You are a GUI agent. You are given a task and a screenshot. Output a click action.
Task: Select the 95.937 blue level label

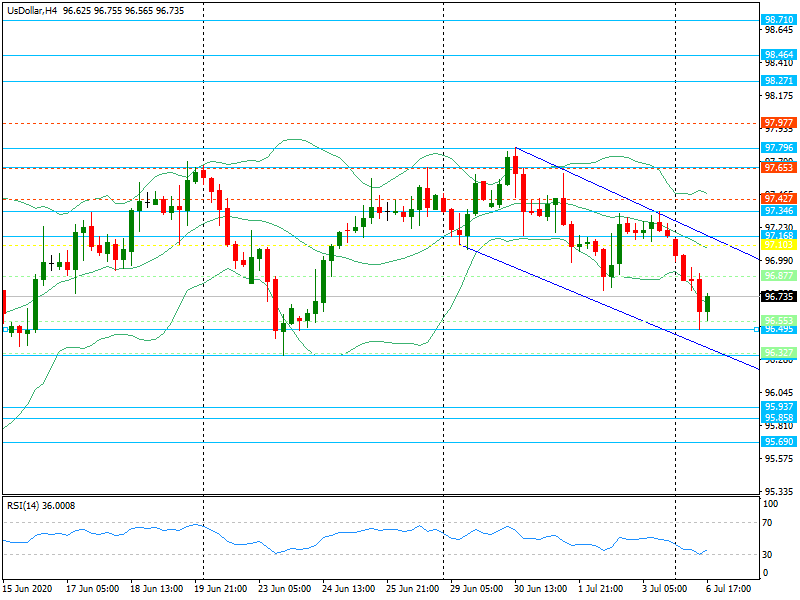[778, 407]
